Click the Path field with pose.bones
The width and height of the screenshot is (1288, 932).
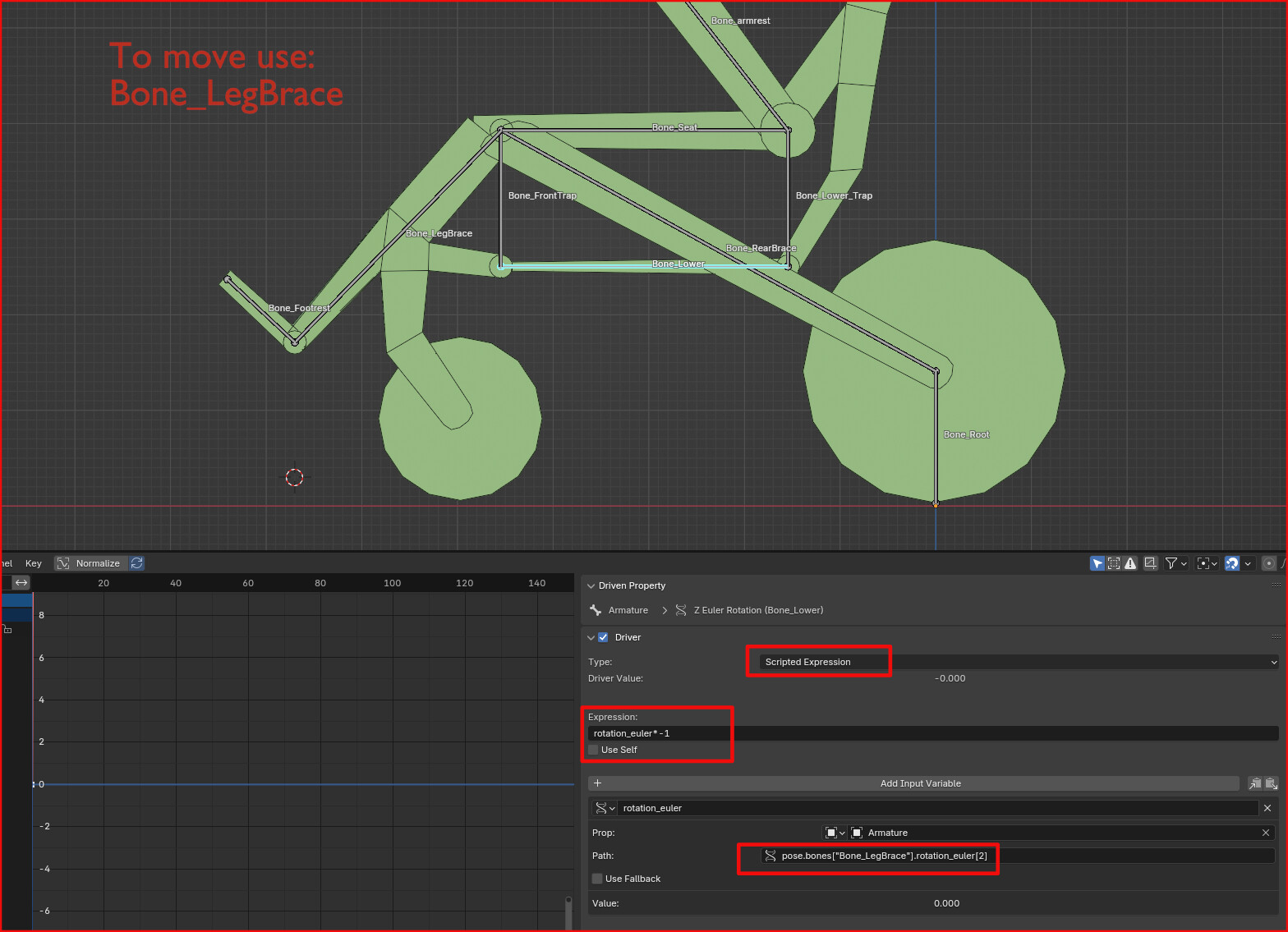coord(1018,856)
